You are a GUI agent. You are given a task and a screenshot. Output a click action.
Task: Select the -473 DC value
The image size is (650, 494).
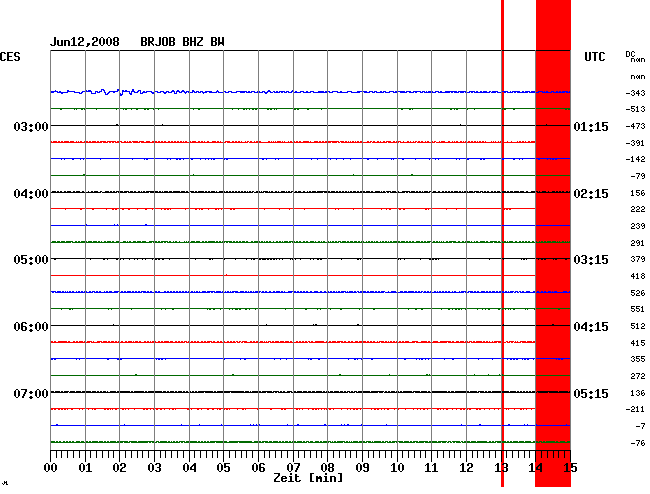pos(635,126)
